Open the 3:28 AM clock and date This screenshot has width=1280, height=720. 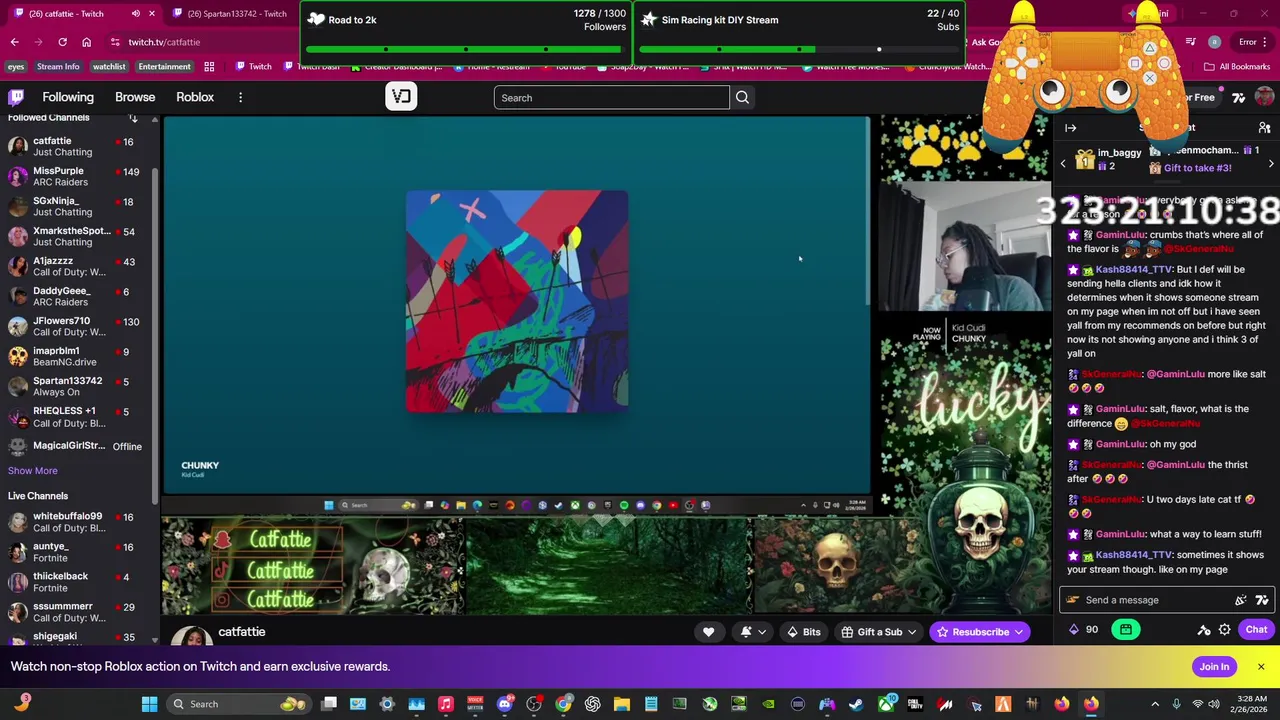pos(1251,704)
